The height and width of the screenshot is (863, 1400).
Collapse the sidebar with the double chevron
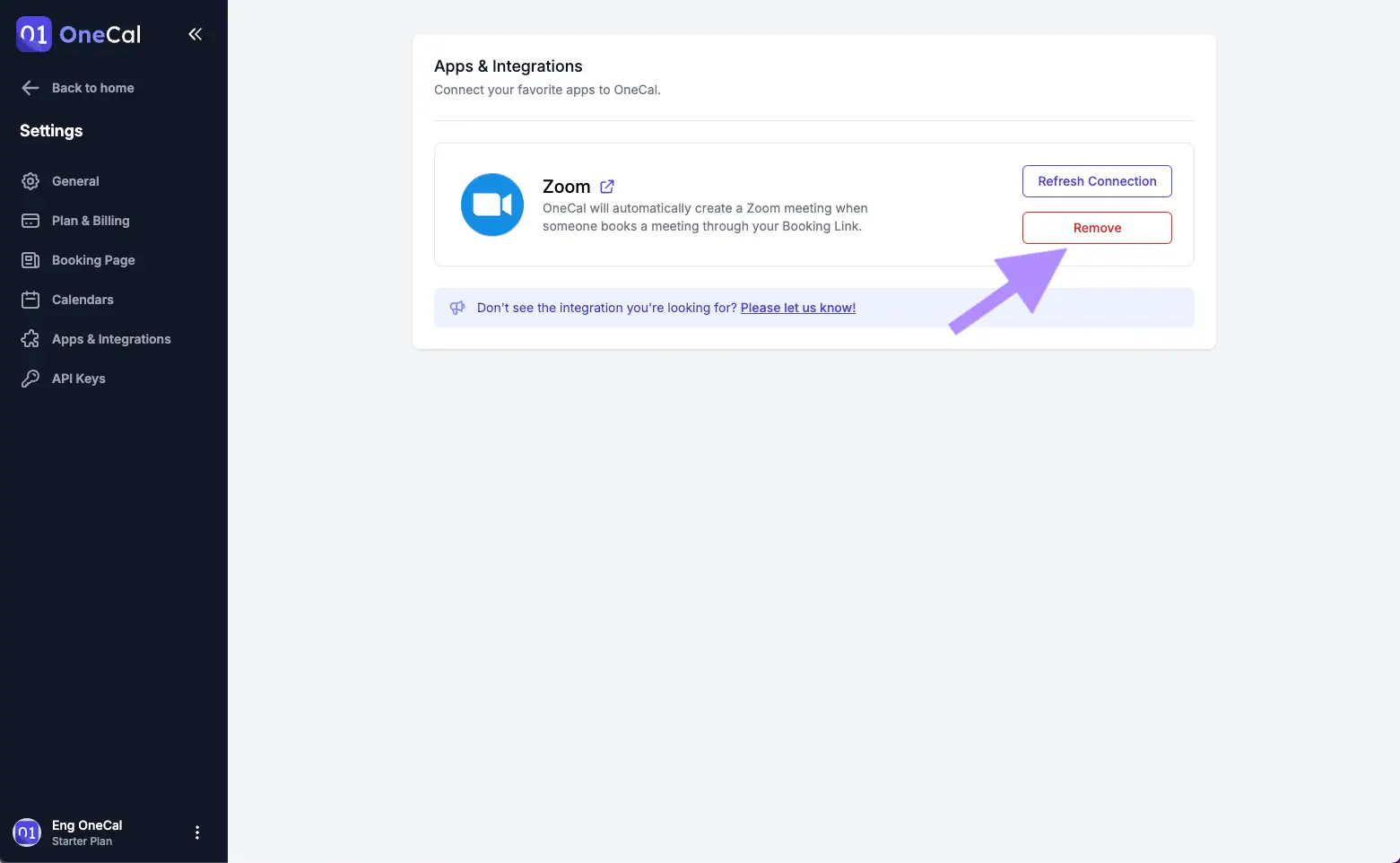pos(195,34)
